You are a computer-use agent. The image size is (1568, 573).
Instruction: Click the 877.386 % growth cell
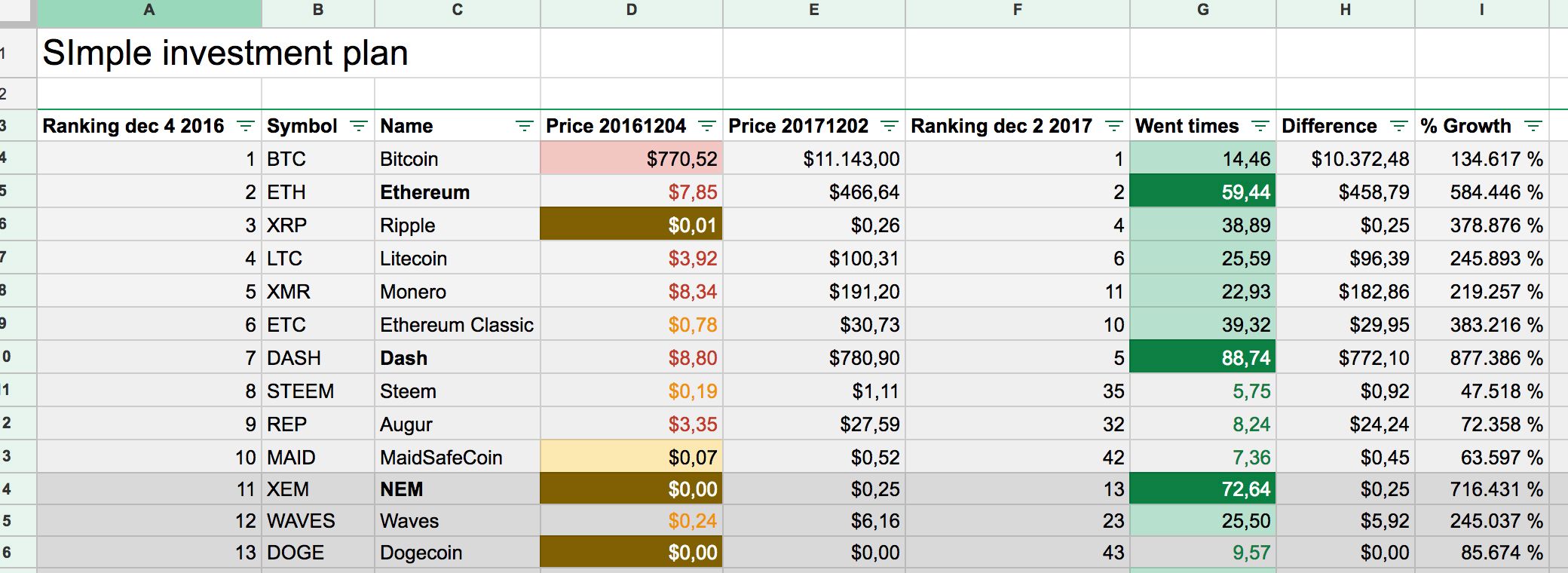point(1482,358)
